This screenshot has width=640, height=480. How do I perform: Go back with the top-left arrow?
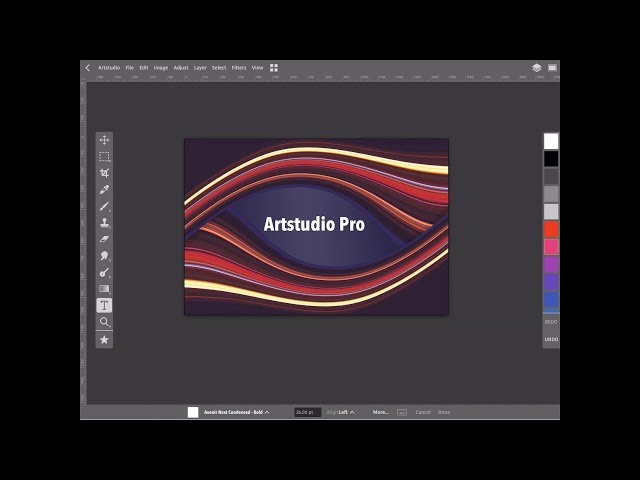[x=87, y=68]
